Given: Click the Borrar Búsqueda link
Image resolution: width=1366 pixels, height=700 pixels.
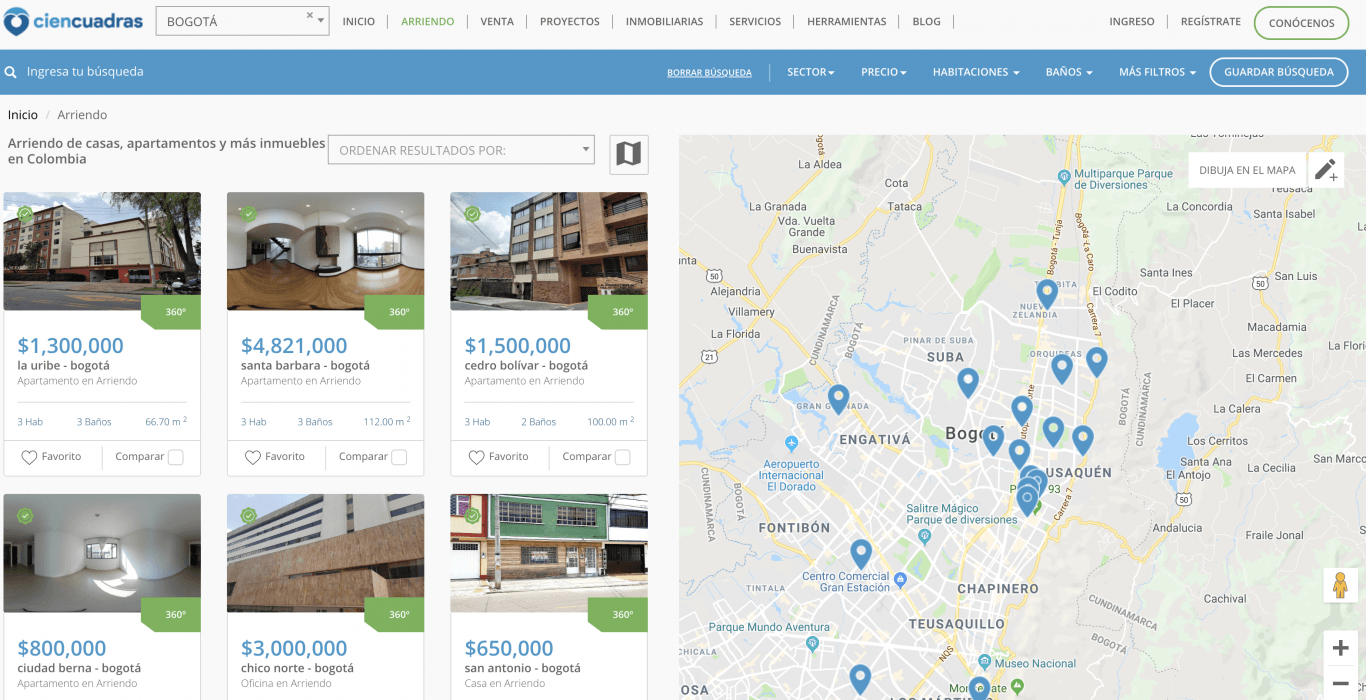Looking at the screenshot, I should click(709, 73).
